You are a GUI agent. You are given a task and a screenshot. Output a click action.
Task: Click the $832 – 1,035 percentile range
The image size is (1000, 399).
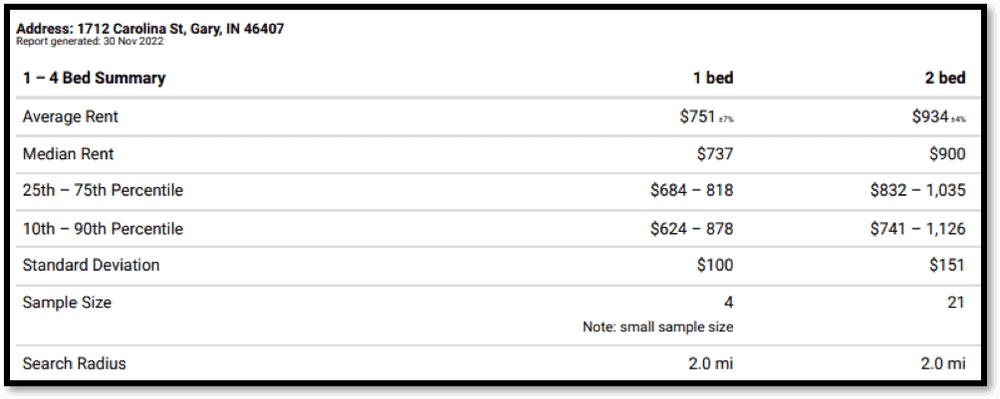coord(918,191)
